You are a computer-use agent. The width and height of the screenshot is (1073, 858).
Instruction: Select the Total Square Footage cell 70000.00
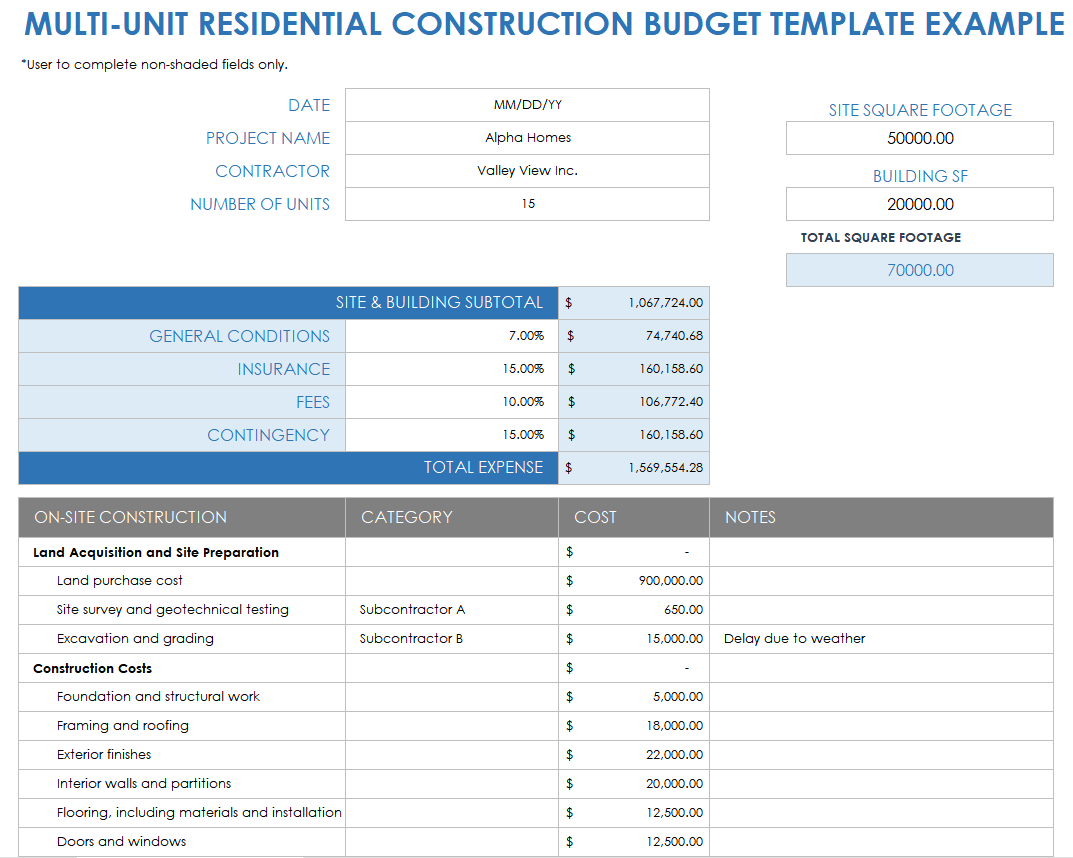(x=920, y=270)
